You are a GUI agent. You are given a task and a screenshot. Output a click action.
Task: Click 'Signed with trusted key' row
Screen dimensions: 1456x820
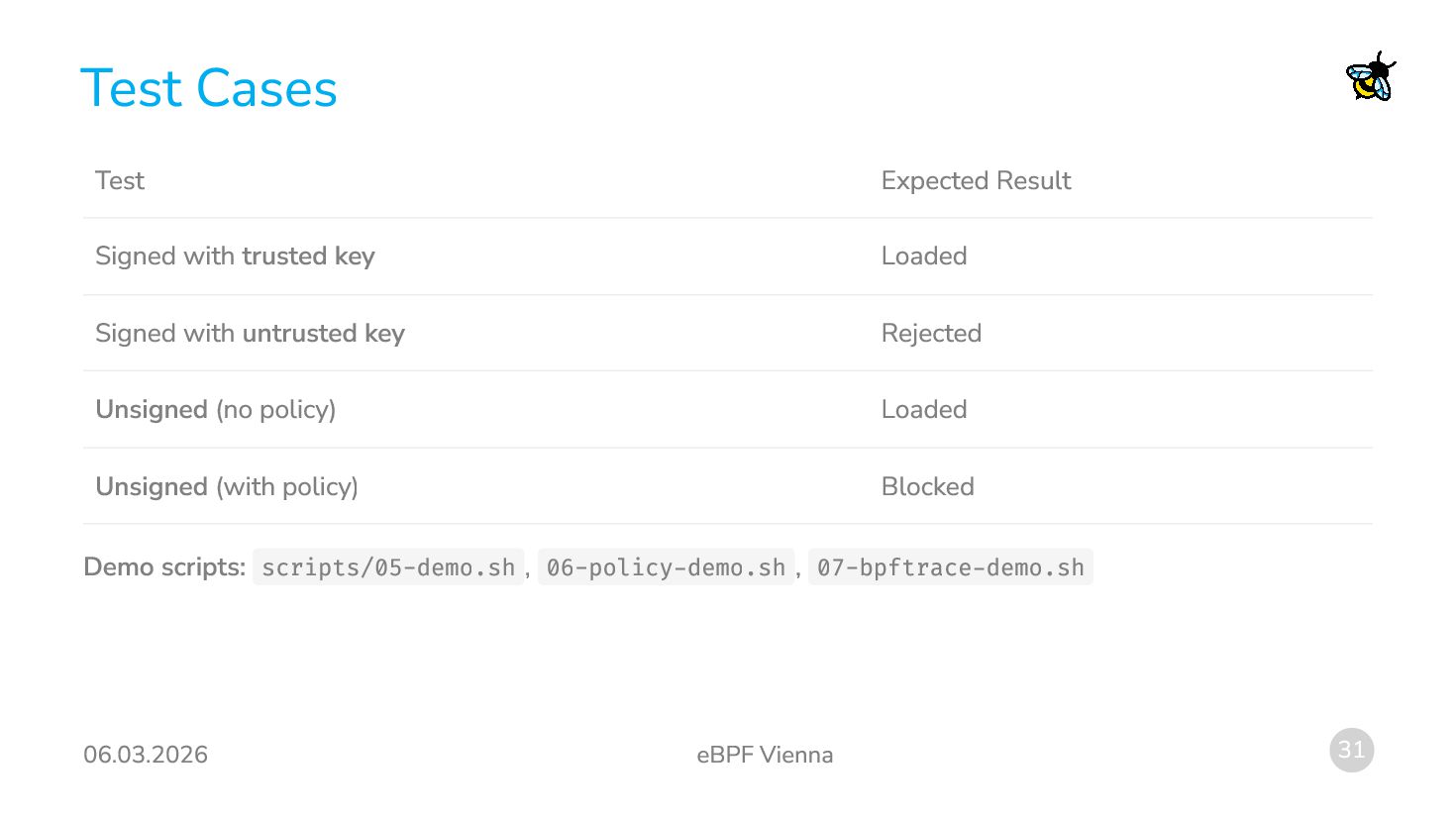(235, 256)
